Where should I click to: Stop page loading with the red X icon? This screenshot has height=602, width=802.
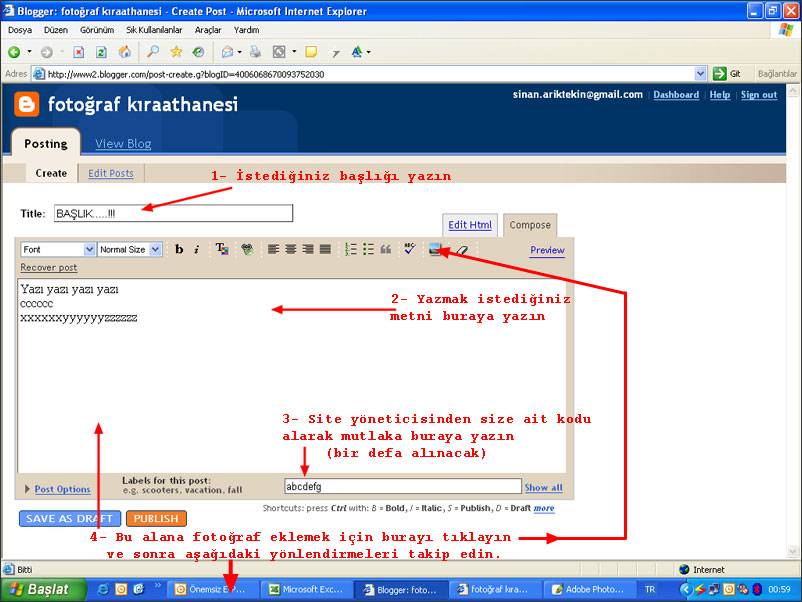79,52
